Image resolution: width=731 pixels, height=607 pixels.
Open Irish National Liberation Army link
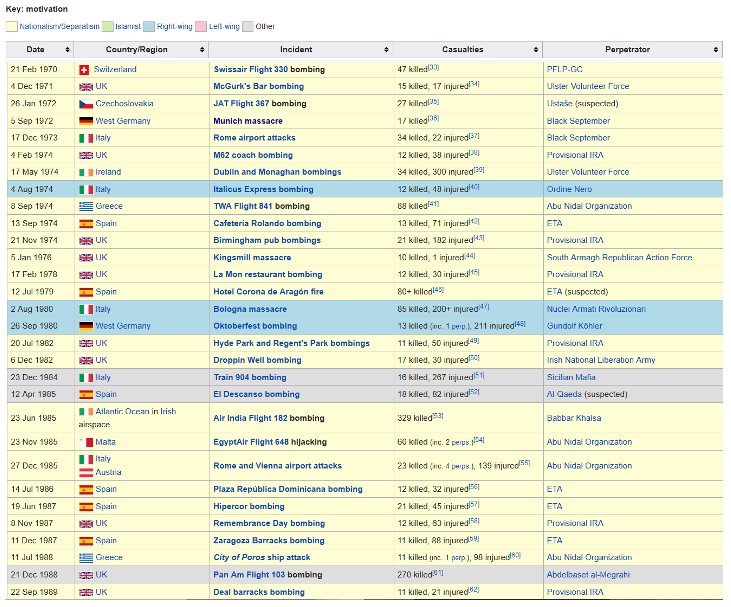pyautogui.click(x=601, y=360)
